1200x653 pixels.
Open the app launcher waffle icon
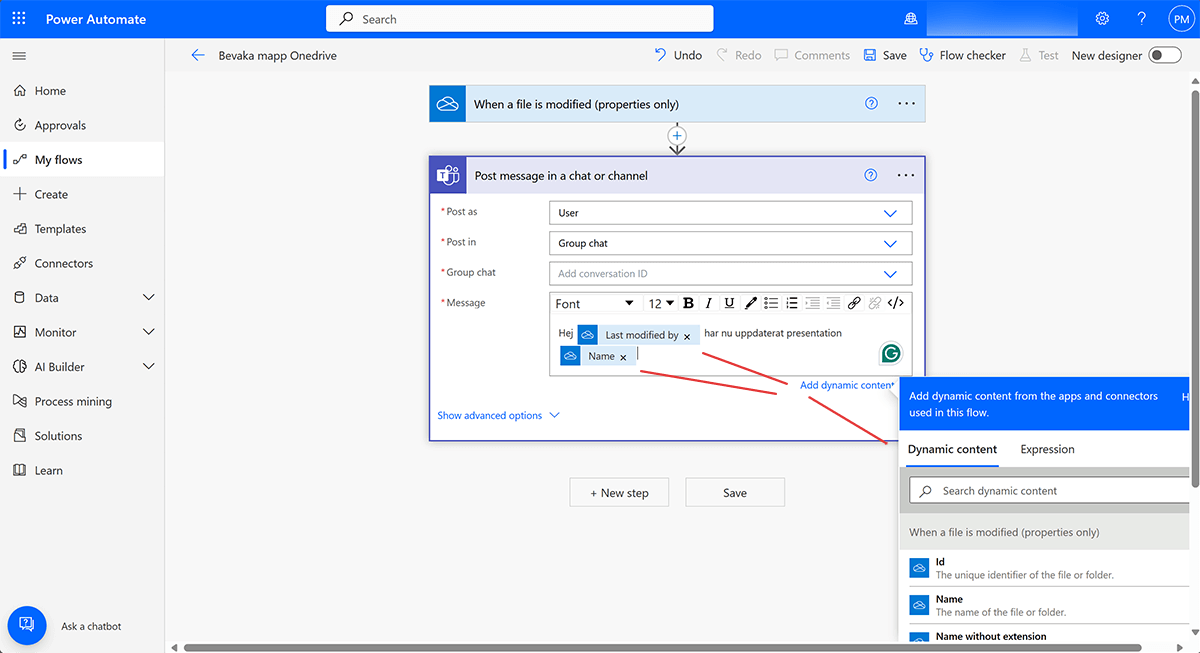20,19
